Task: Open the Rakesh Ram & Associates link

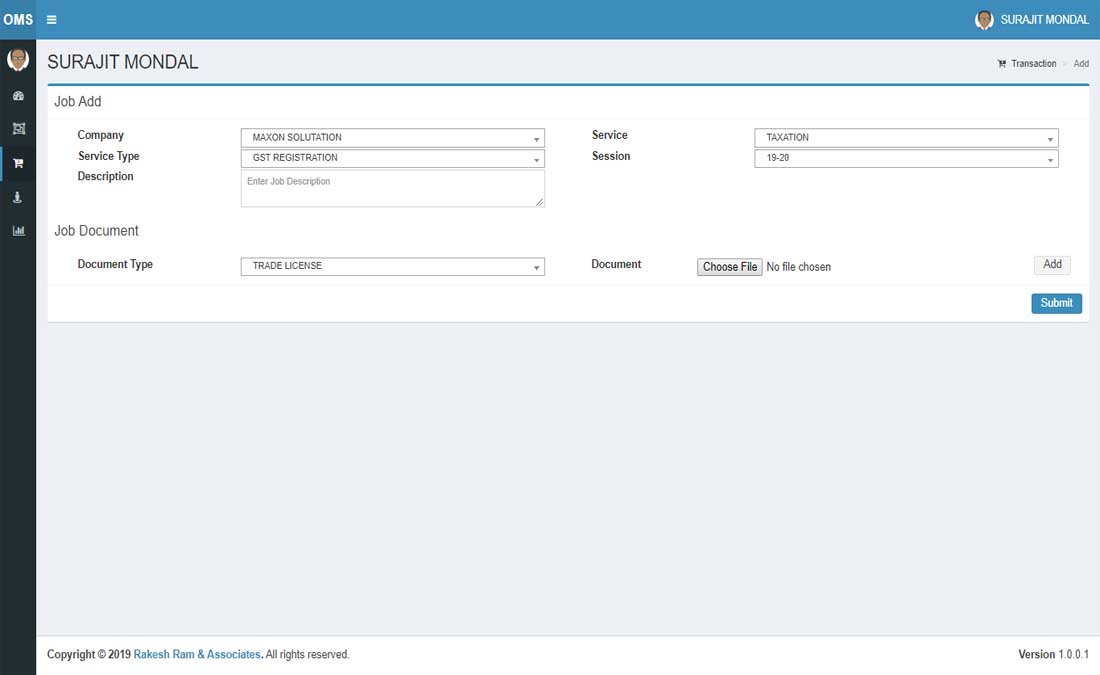Action: pyautogui.click(x=197, y=655)
